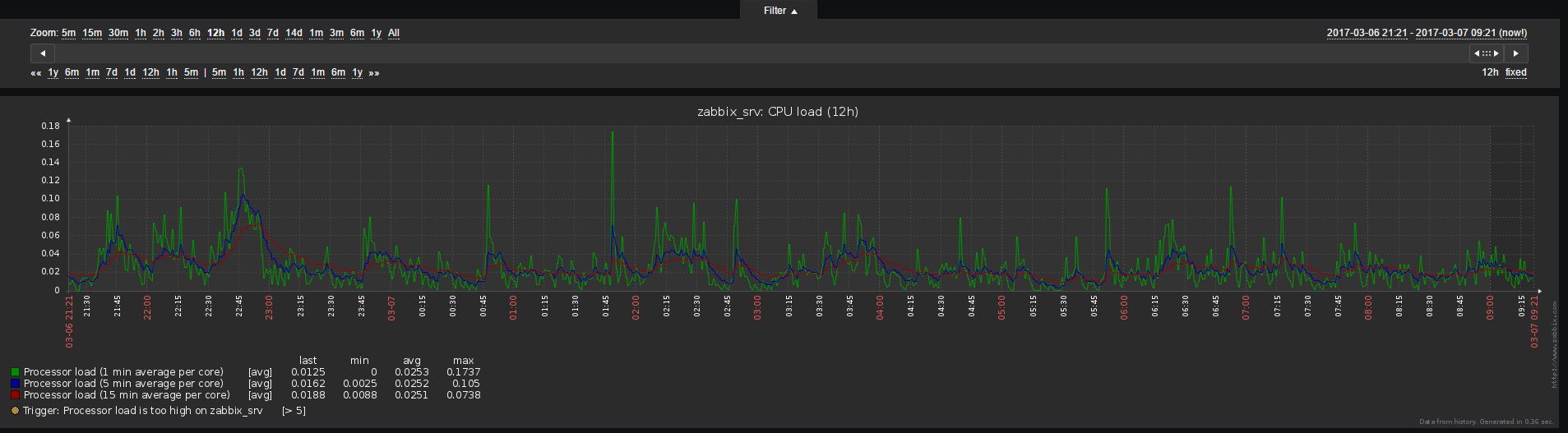Click the empty timeline scrollbar track
The height and width of the screenshot is (433, 1568).
click(740, 53)
